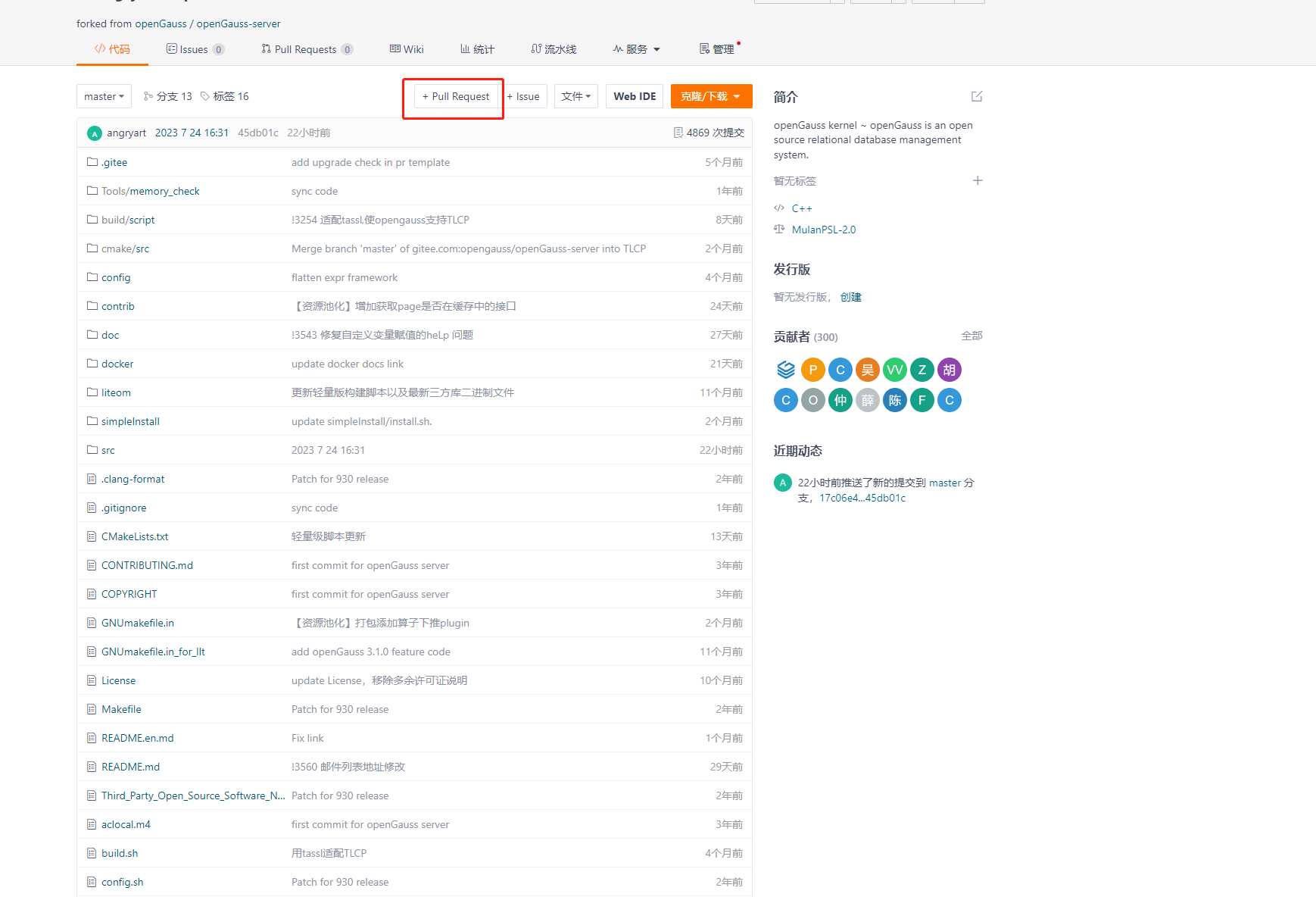This screenshot has height=897, width=1316.
Task: Click the plus icon to add tags
Action: click(x=978, y=180)
